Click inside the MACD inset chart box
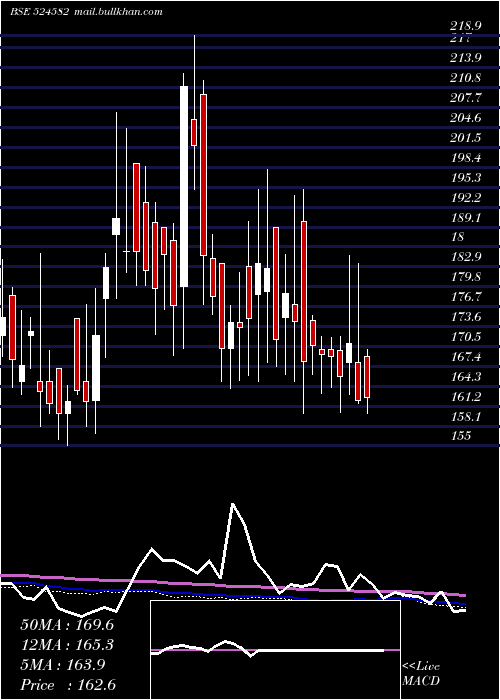The image size is (500, 700). click(x=275, y=650)
